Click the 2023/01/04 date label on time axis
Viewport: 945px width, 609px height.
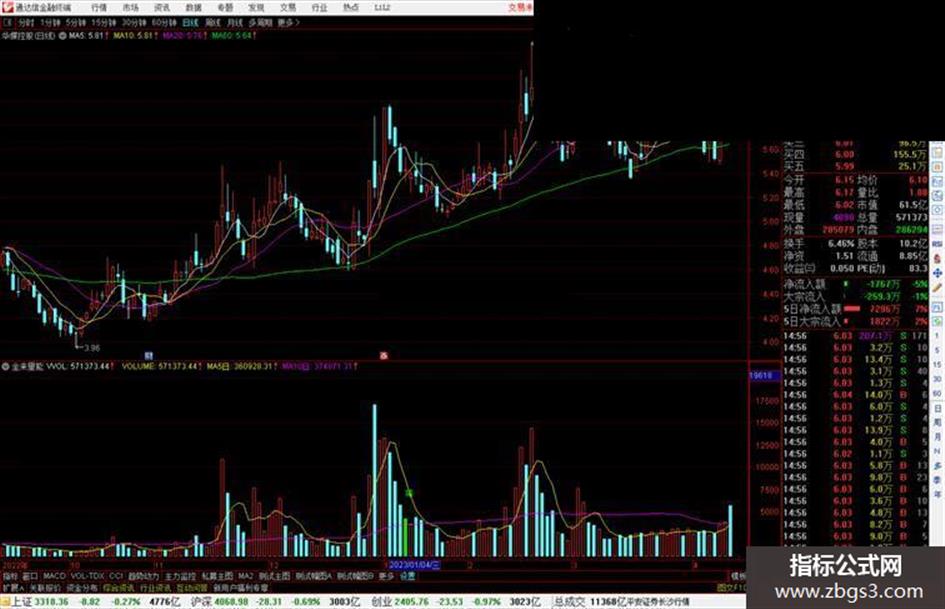(x=415, y=565)
